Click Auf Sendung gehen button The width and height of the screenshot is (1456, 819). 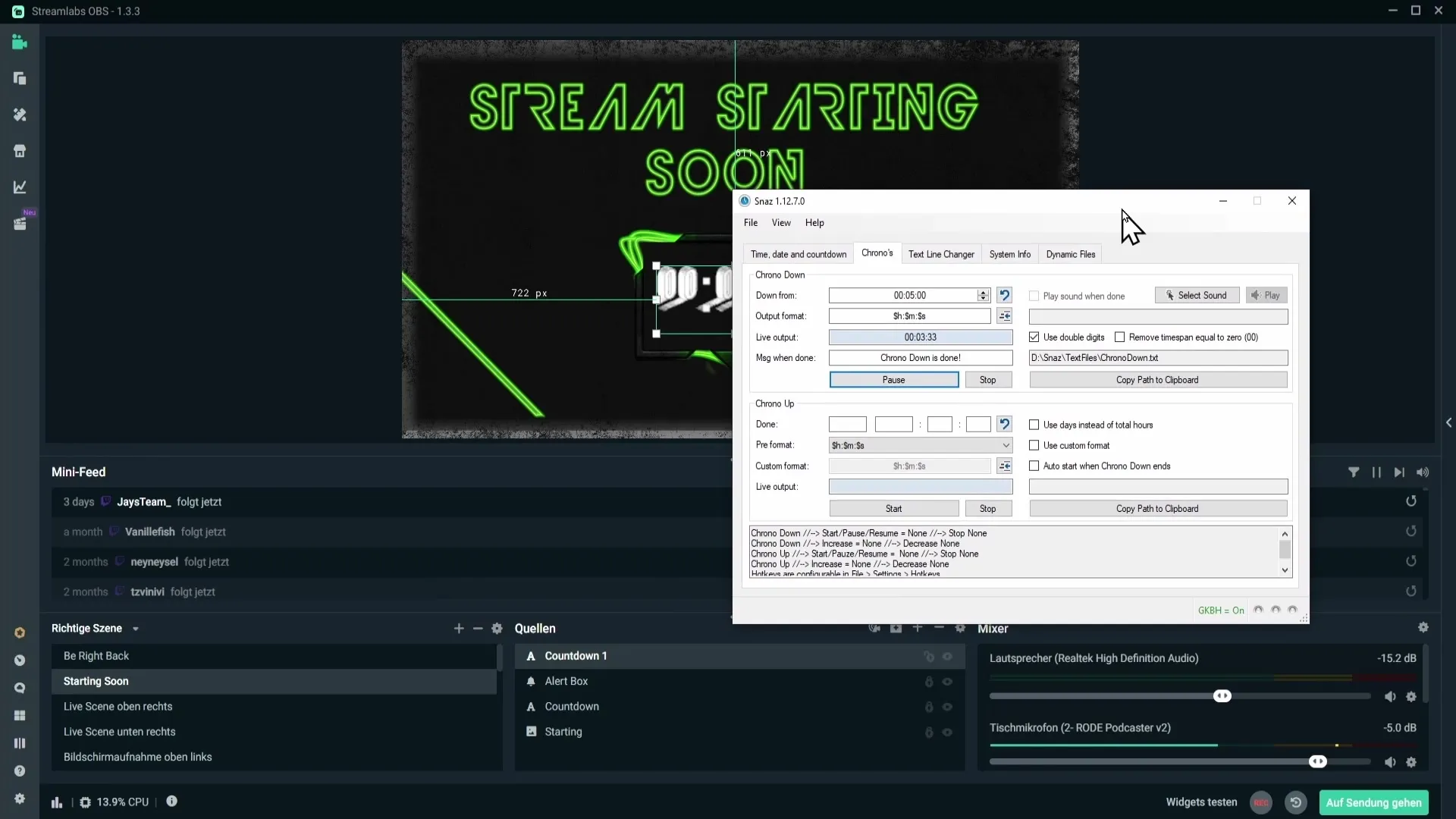click(x=1373, y=802)
